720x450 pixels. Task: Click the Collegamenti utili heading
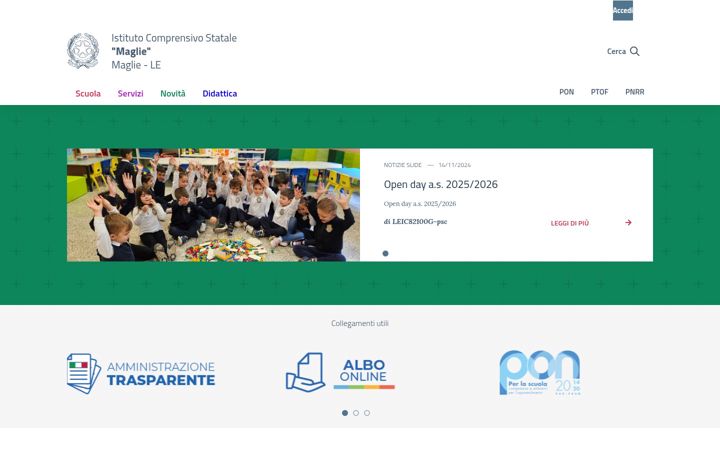point(360,323)
